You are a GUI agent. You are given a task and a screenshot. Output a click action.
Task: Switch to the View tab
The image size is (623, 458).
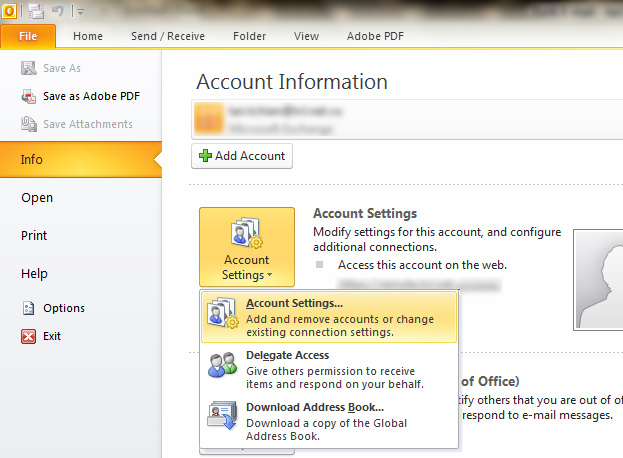click(306, 36)
